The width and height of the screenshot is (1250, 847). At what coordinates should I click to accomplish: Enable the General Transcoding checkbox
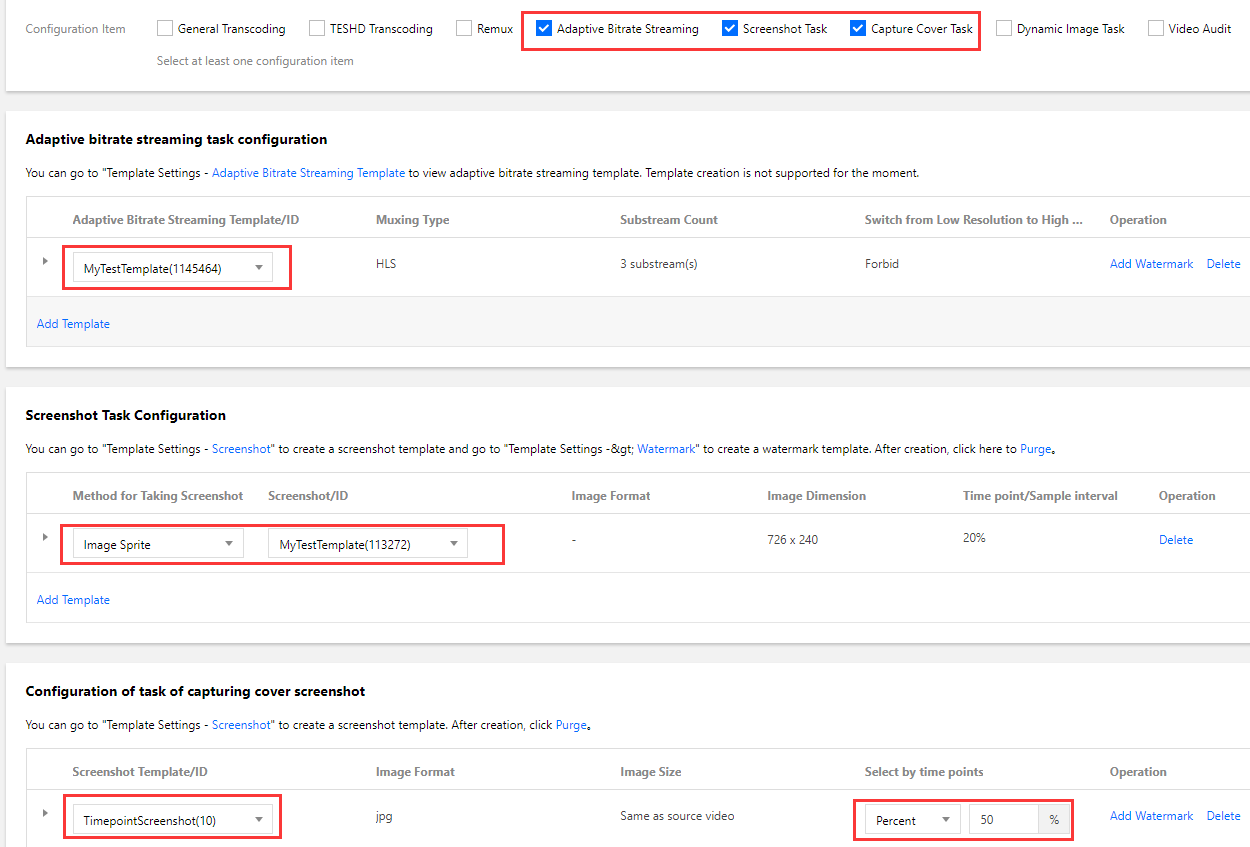click(166, 29)
